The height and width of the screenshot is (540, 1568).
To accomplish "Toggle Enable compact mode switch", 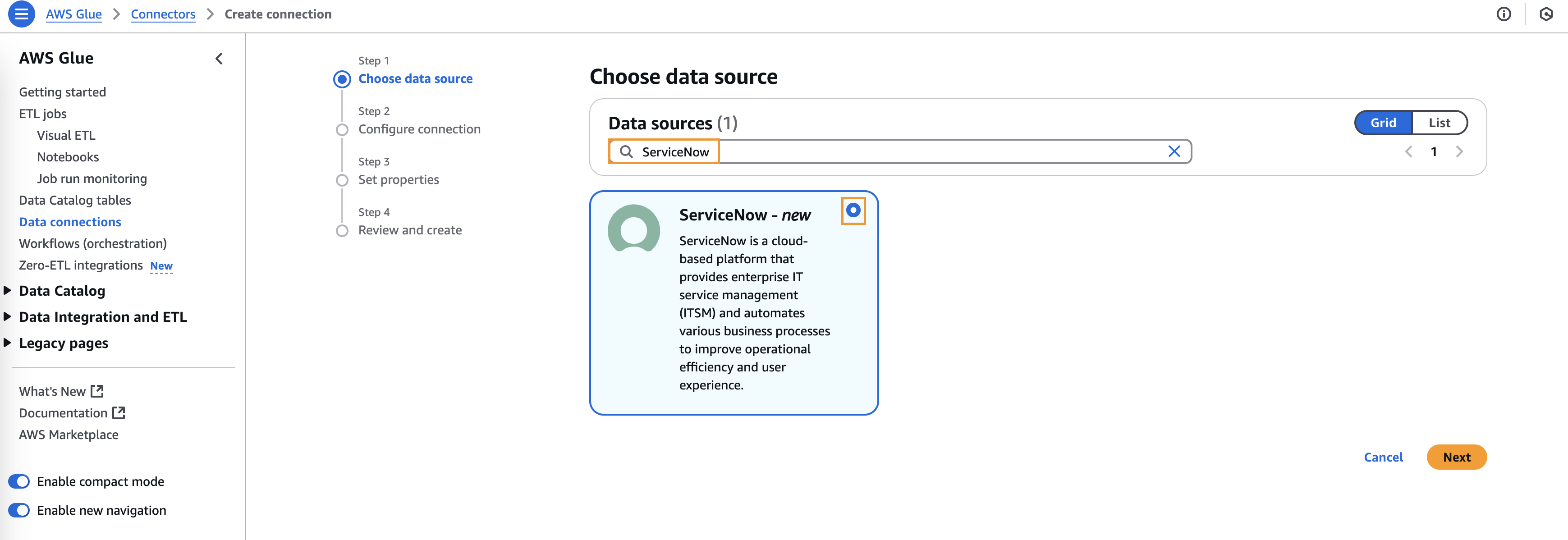I will coord(19,481).
